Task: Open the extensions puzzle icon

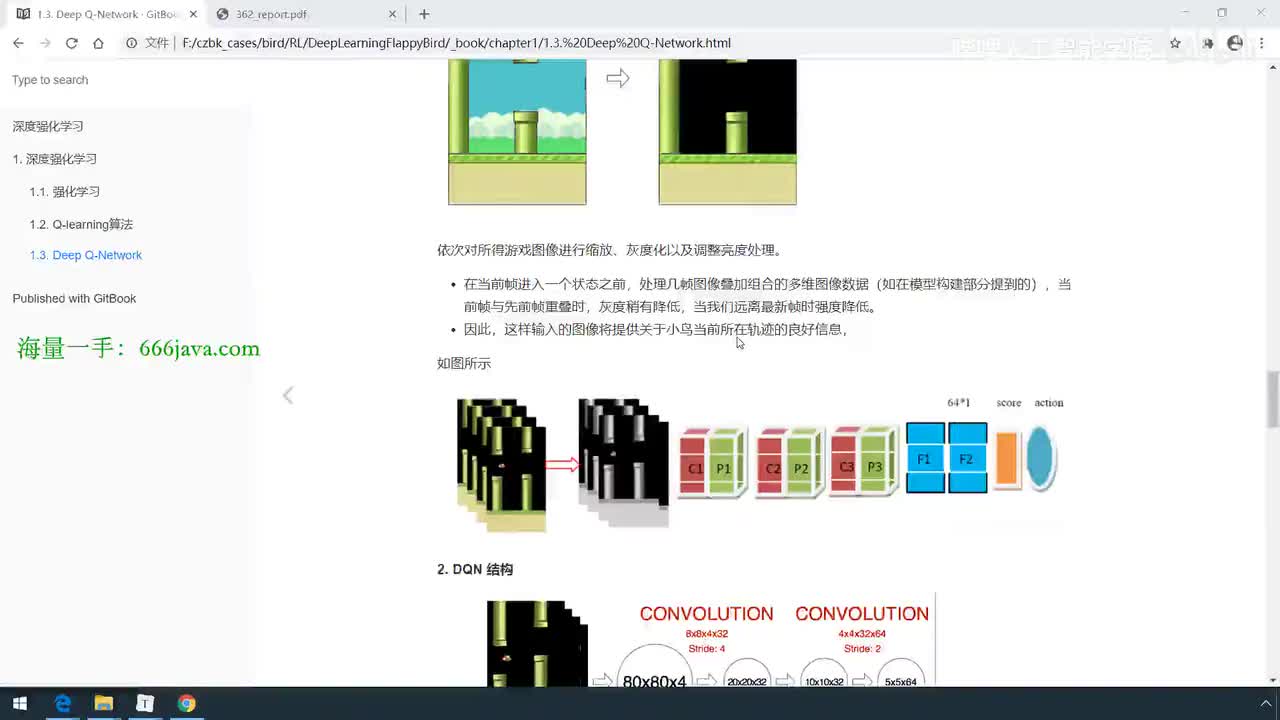Action: tap(1207, 43)
